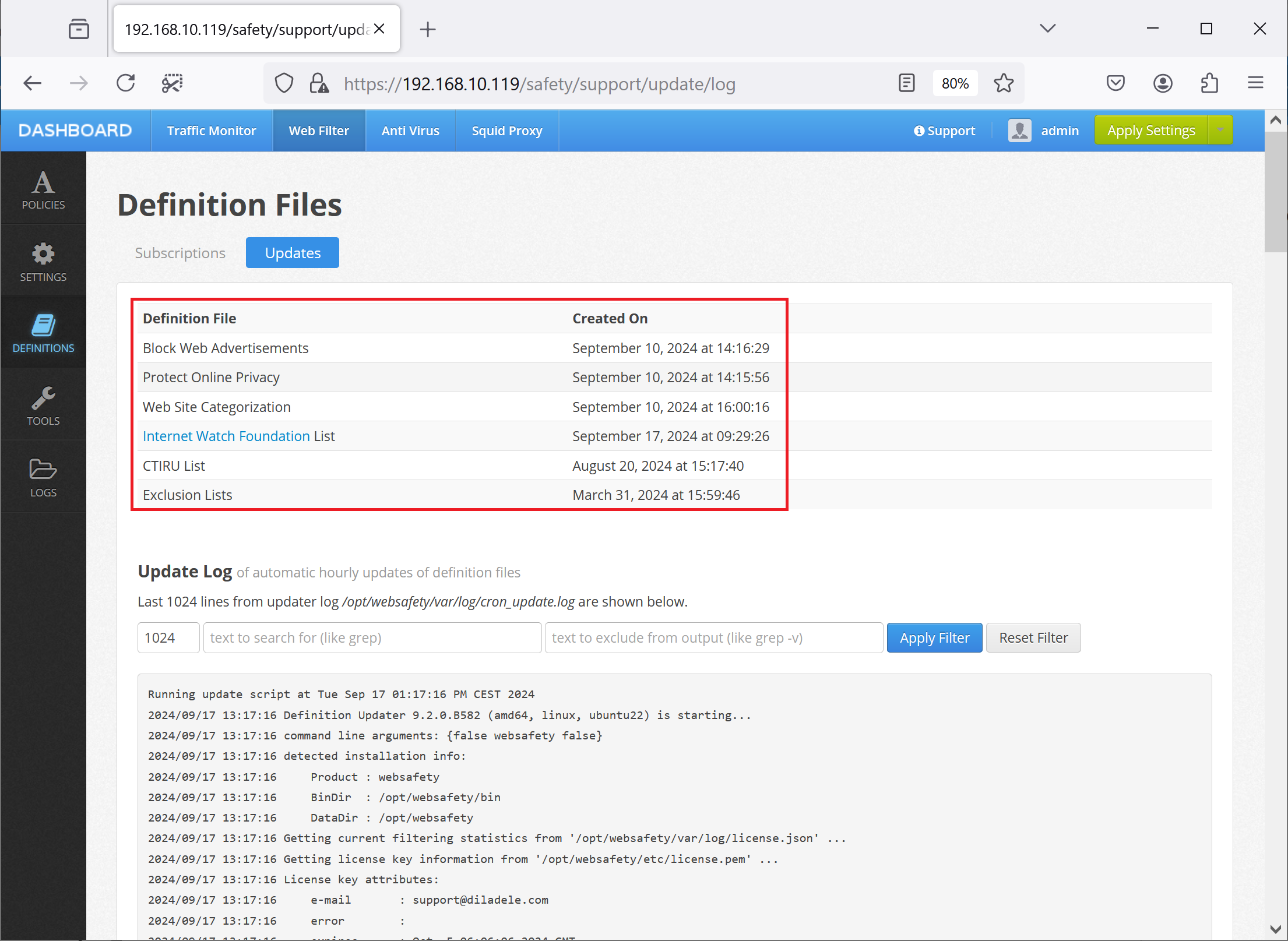Switch to the Subscriptions tab
This screenshot has height=941, width=1288.
(x=180, y=253)
